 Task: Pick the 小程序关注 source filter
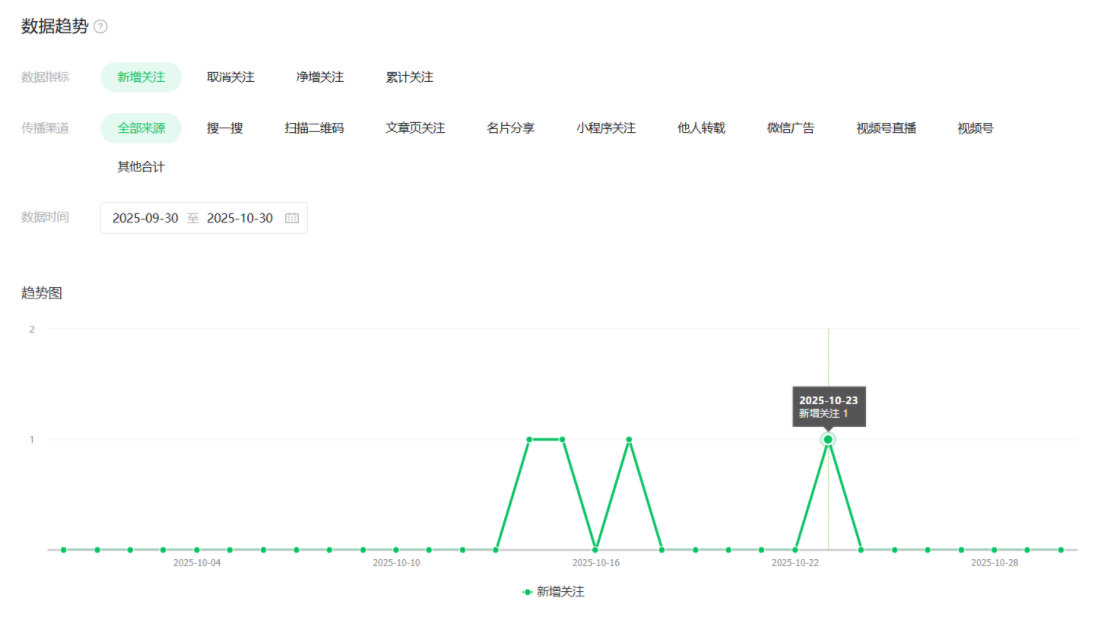[x=606, y=128]
